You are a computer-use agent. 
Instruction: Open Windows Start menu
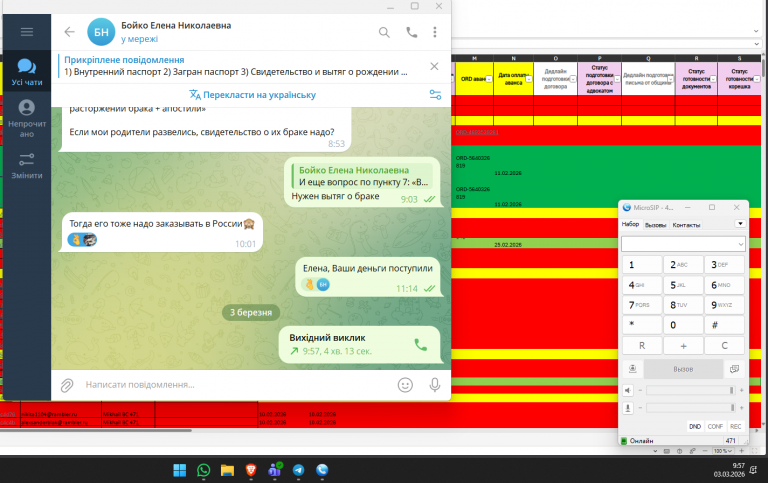180,470
